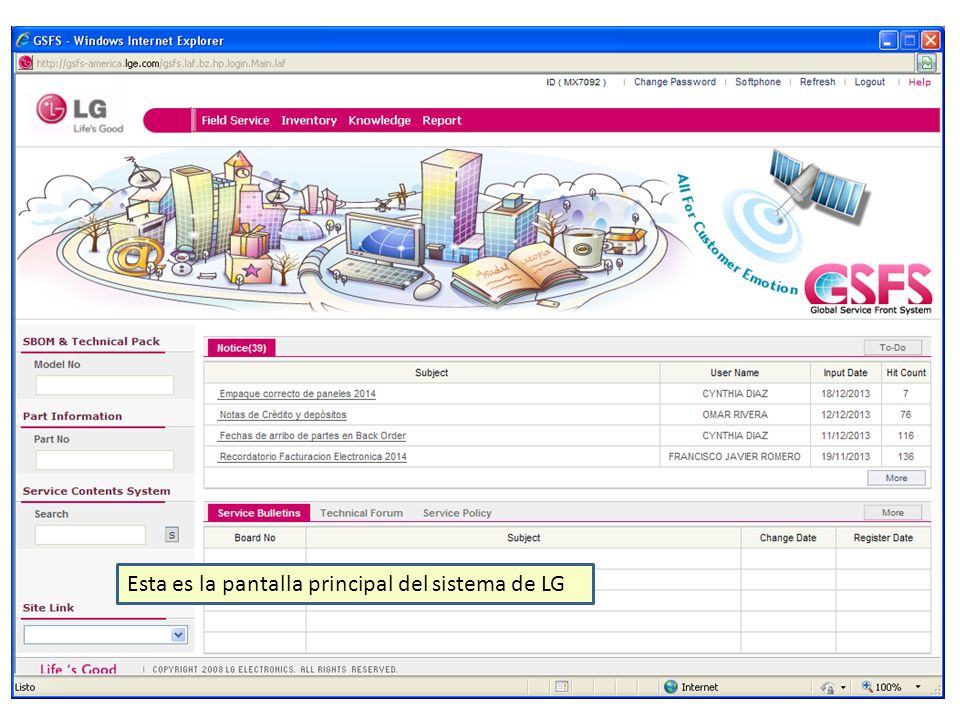The image size is (960, 720).
Task: Click the GSFS Global Service Front System logo
Action: 869,289
